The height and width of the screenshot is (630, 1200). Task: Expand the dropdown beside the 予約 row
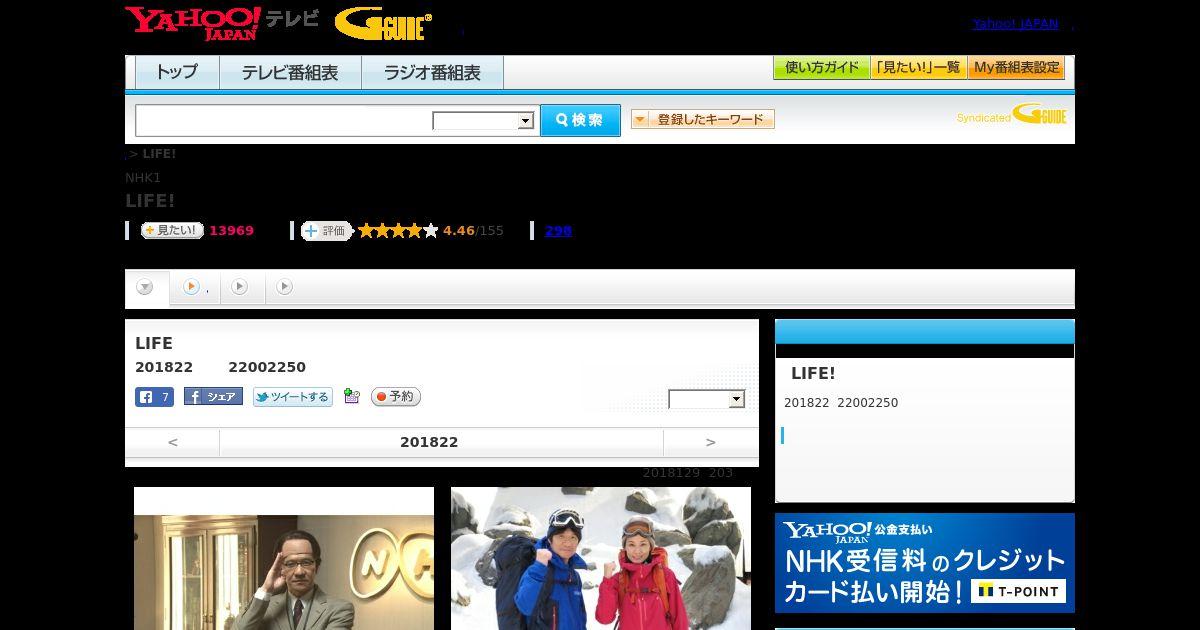tap(707, 399)
